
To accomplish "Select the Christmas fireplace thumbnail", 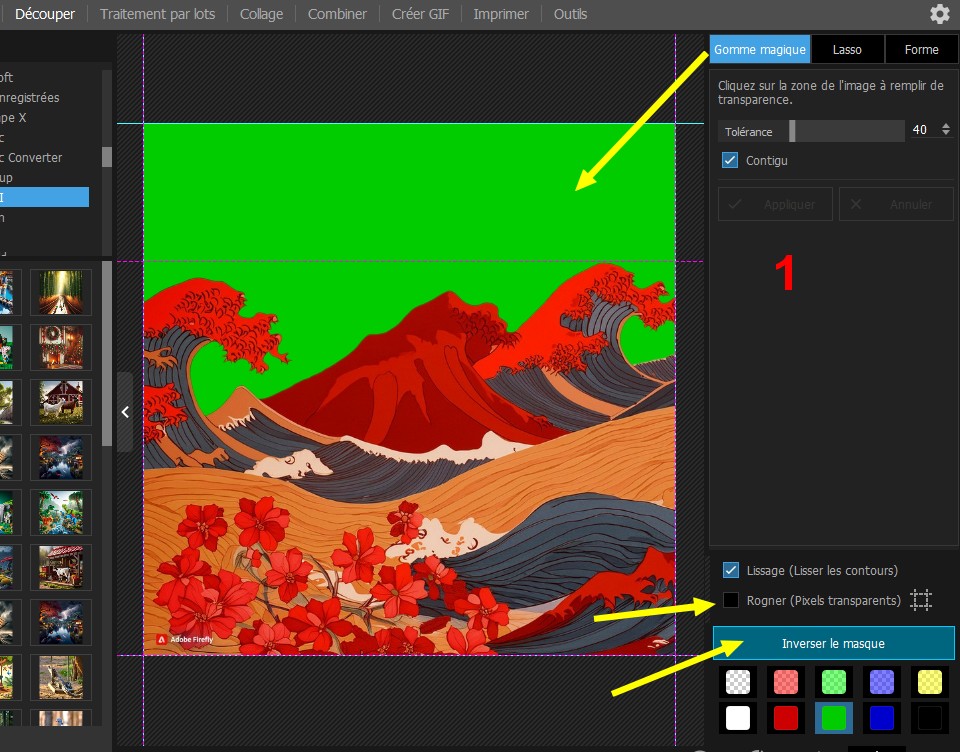I will coord(61,347).
